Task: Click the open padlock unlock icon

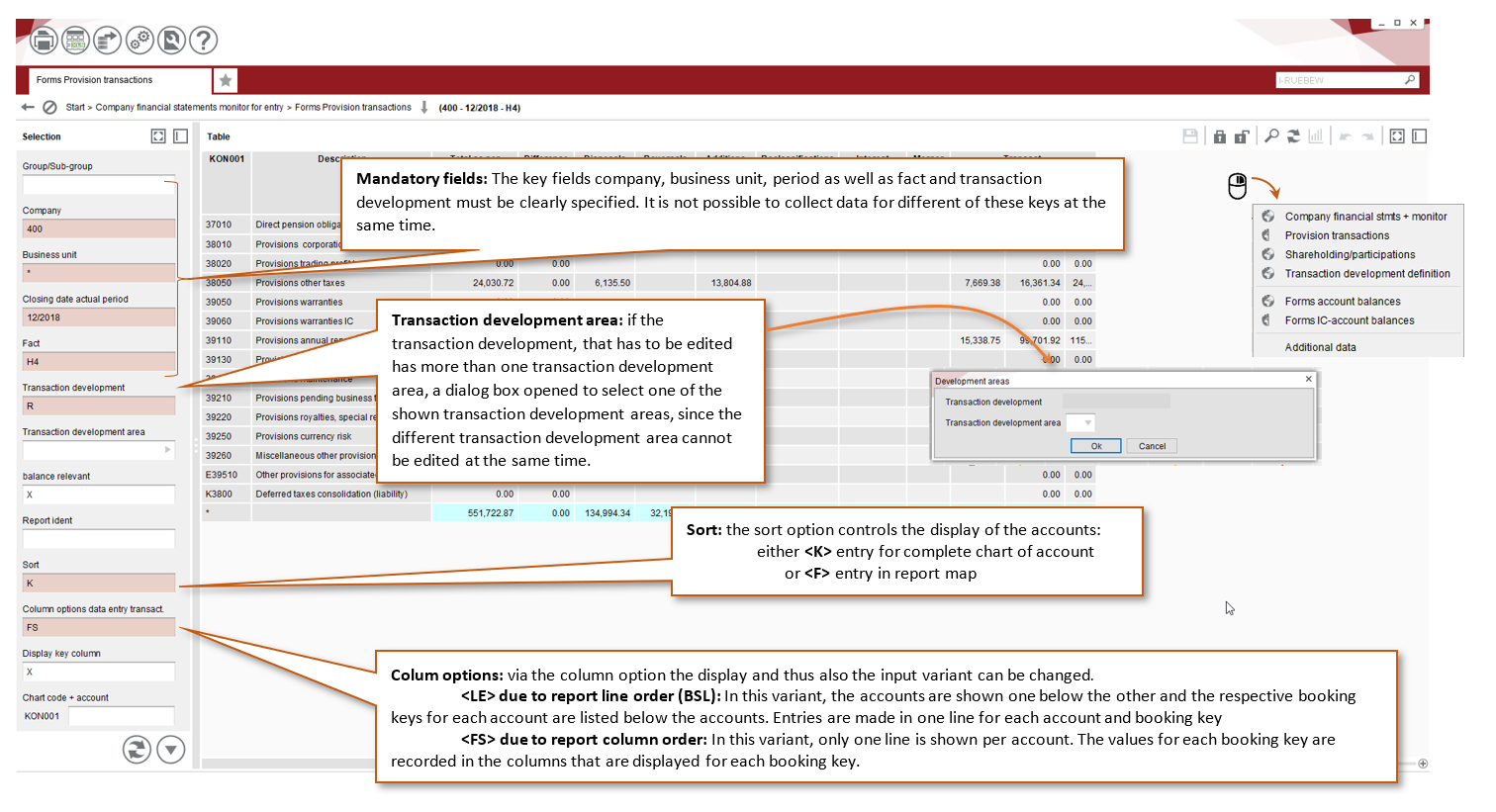Action: 1242,136
